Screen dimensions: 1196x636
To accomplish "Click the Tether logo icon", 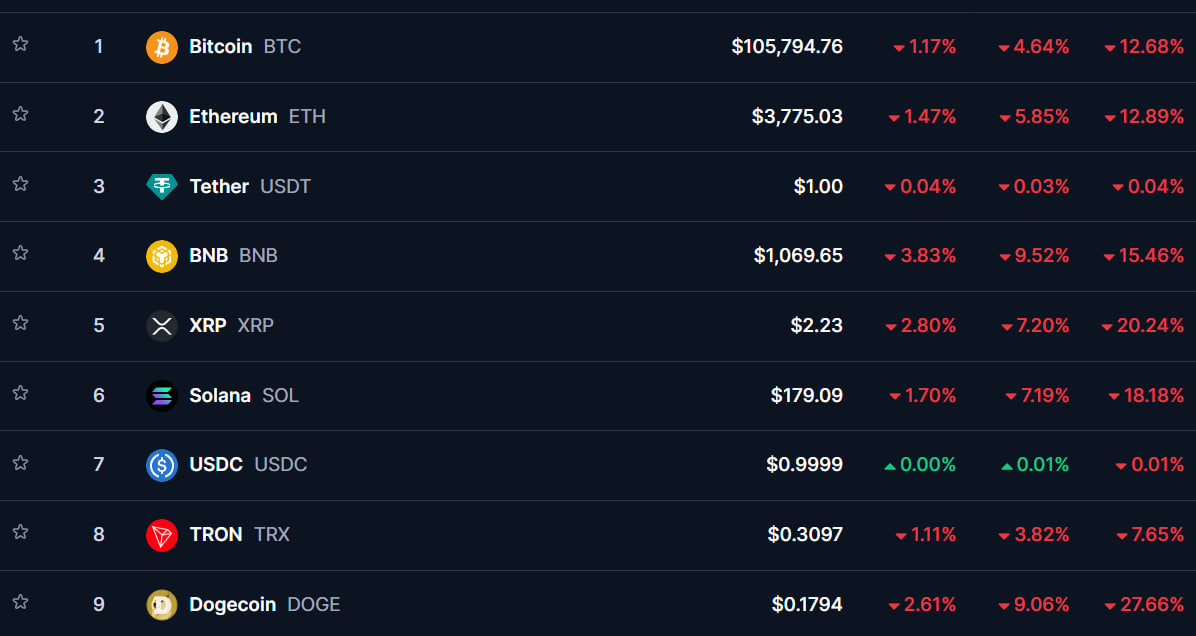I will click(x=162, y=187).
